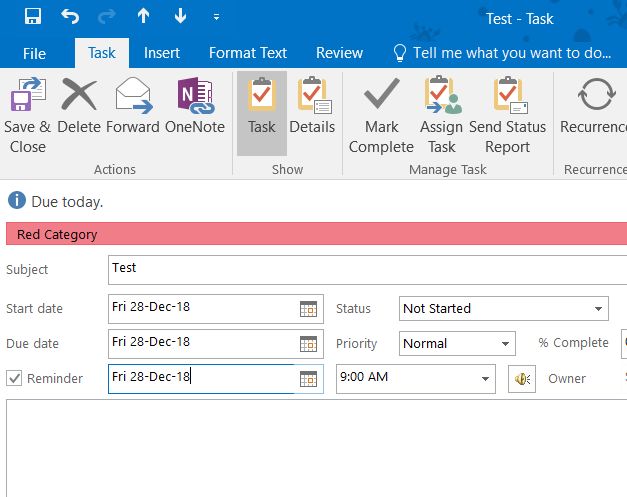Switch to the Insert tab
This screenshot has width=627, height=497.
click(x=162, y=53)
